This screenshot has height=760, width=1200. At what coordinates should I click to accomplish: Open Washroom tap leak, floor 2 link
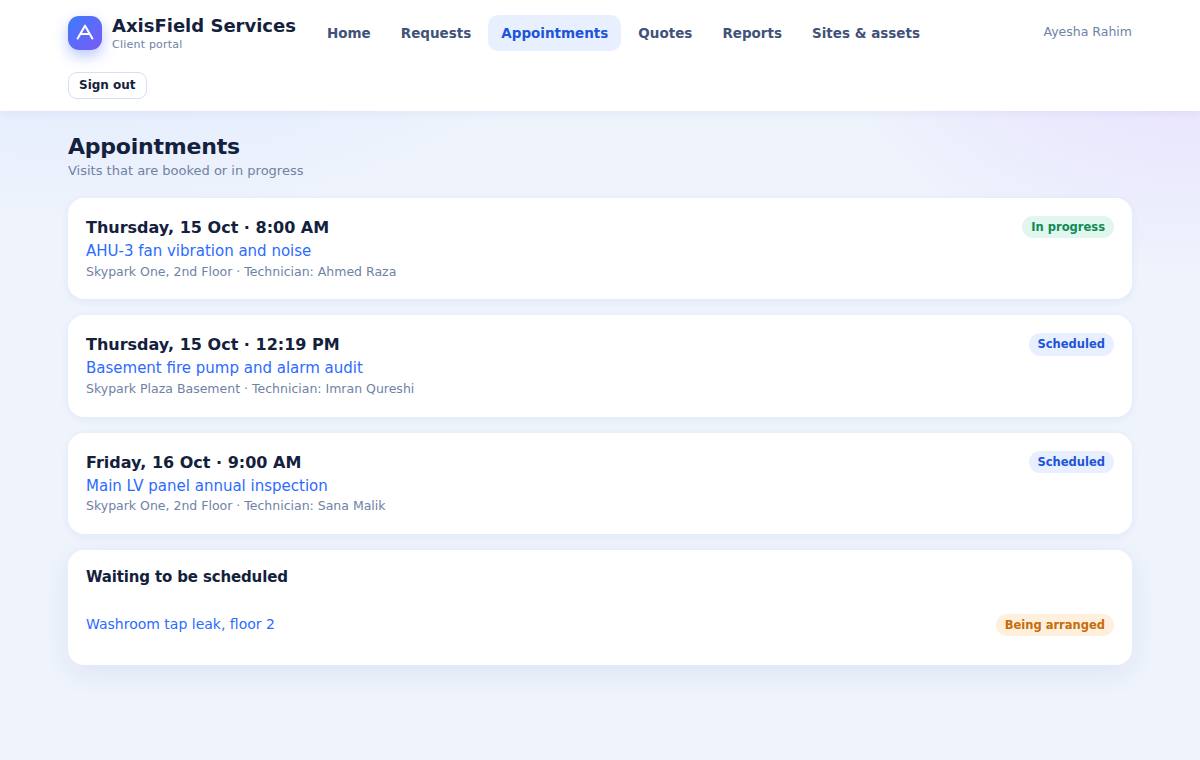(180, 624)
